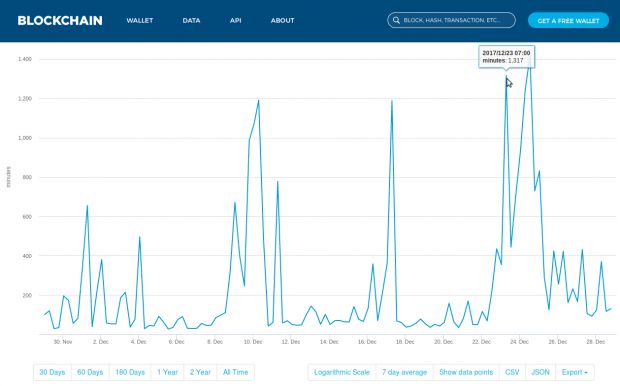This screenshot has width=620, height=386.
Task: Click the 18. Dec x-axis label
Action: click(405, 342)
